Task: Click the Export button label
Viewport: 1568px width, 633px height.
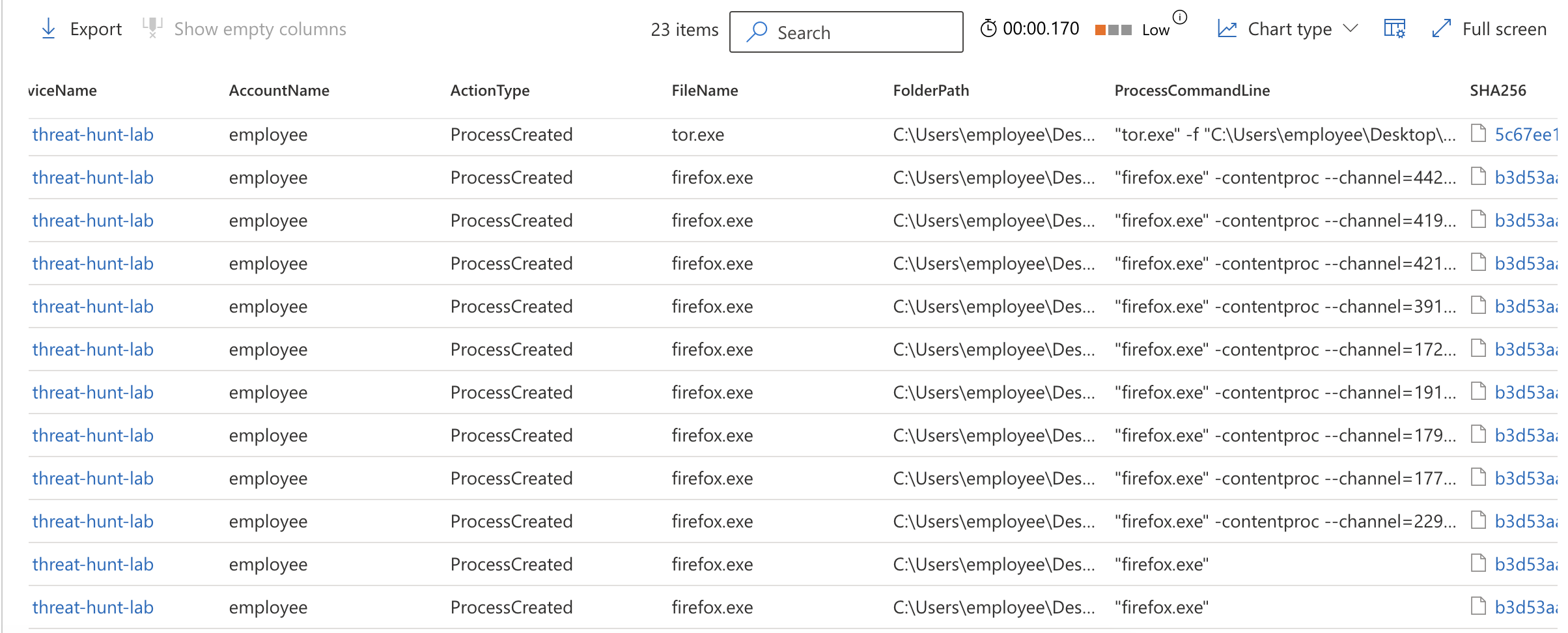Action: click(96, 29)
